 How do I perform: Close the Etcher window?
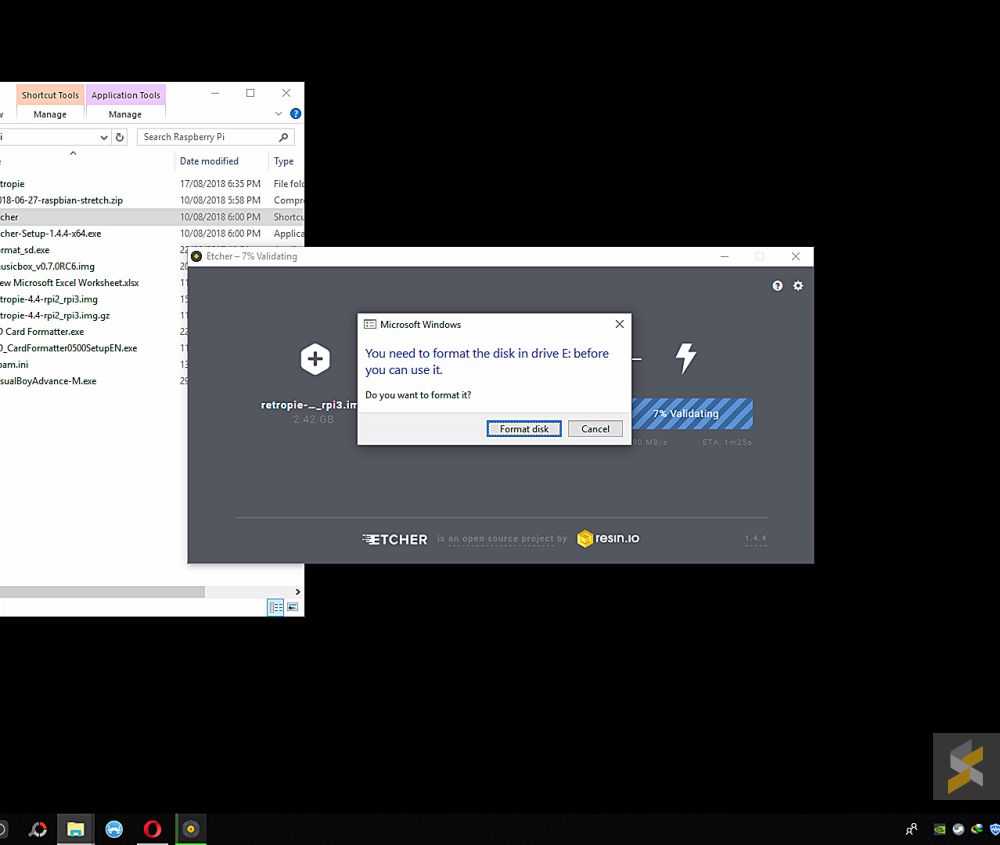coord(795,256)
